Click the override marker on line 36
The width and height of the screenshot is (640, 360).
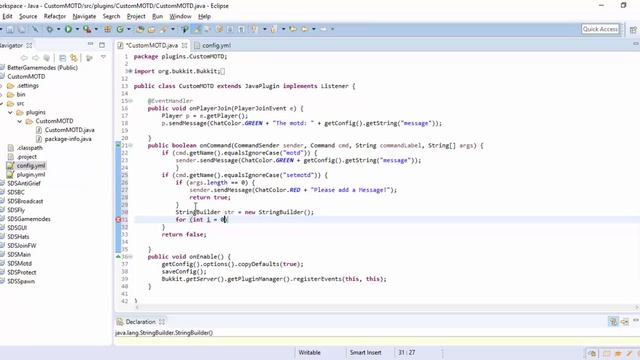pos(118,256)
